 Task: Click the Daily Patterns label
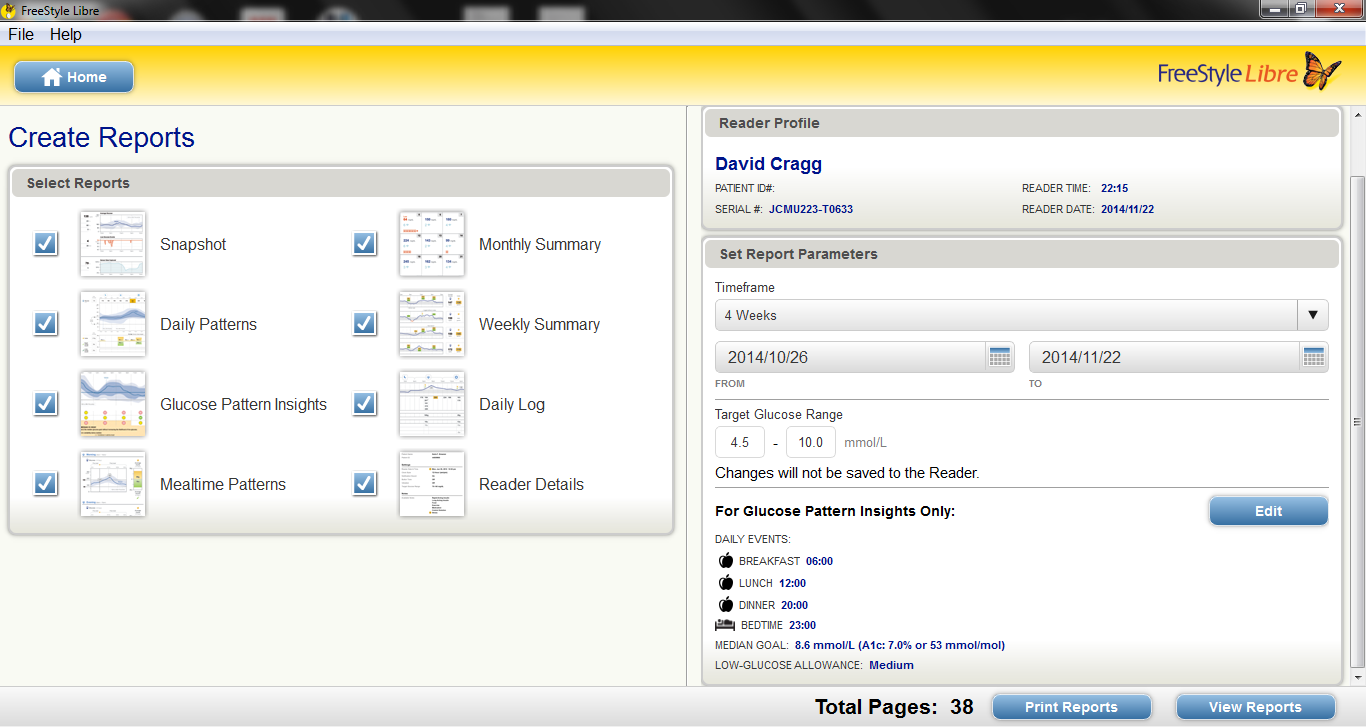208,324
